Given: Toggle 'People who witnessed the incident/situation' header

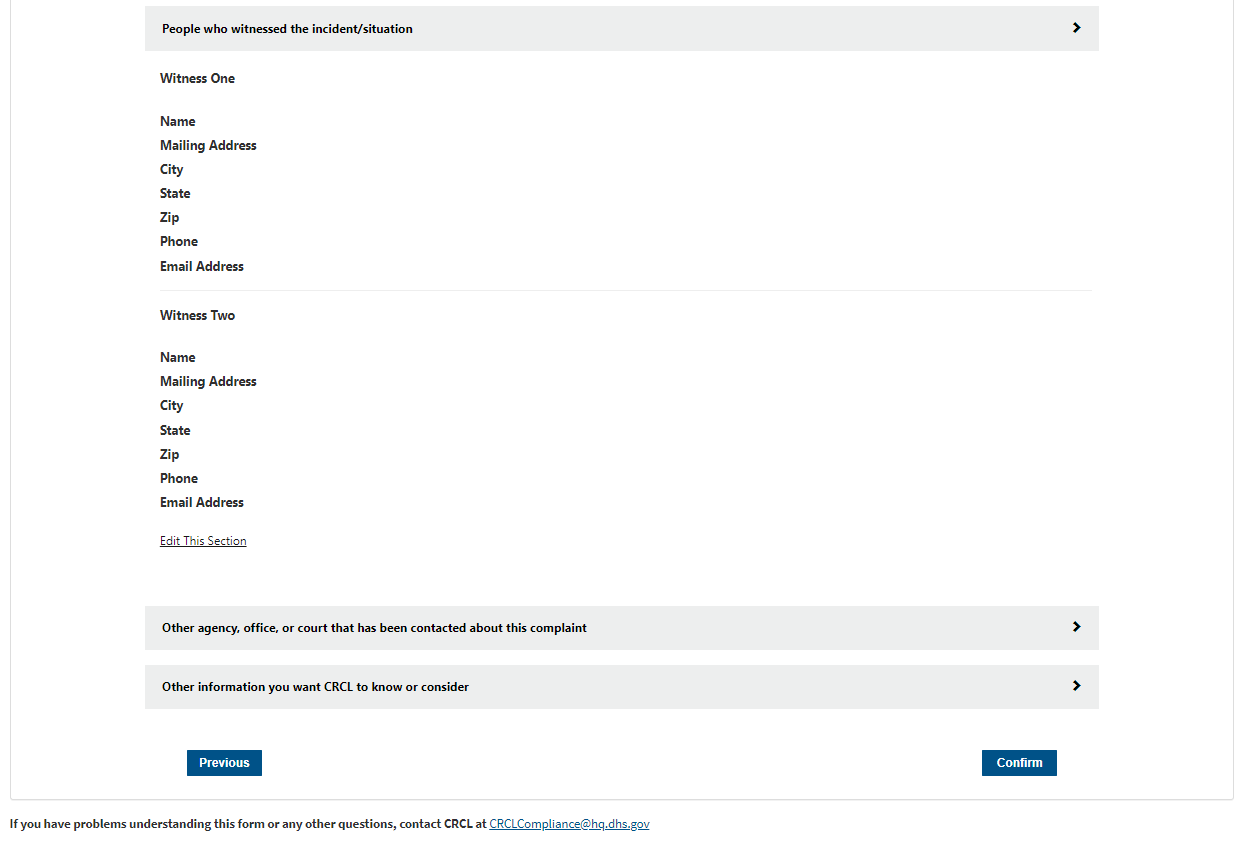Looking at the screenshot, I should [x=288, y=29].
